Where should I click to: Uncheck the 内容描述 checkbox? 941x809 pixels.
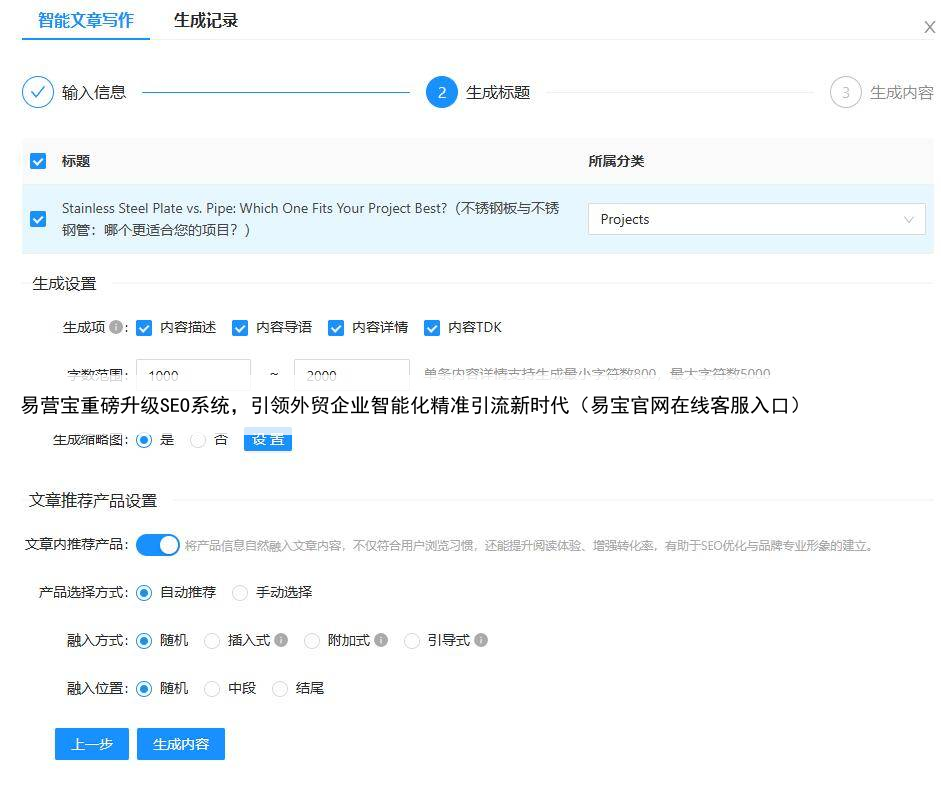pyautogui.click(x=144, y=328)
